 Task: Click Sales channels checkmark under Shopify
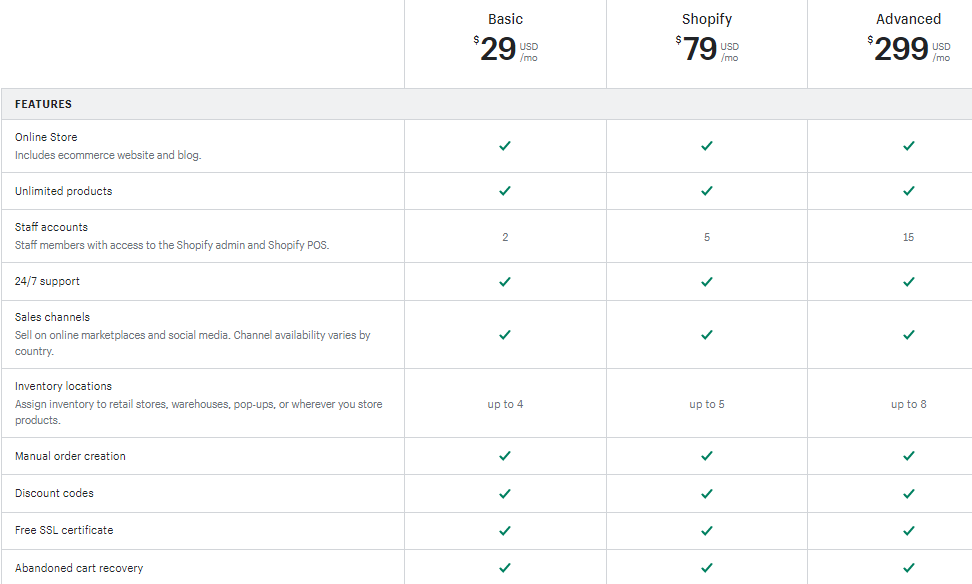tap(707, 335)
